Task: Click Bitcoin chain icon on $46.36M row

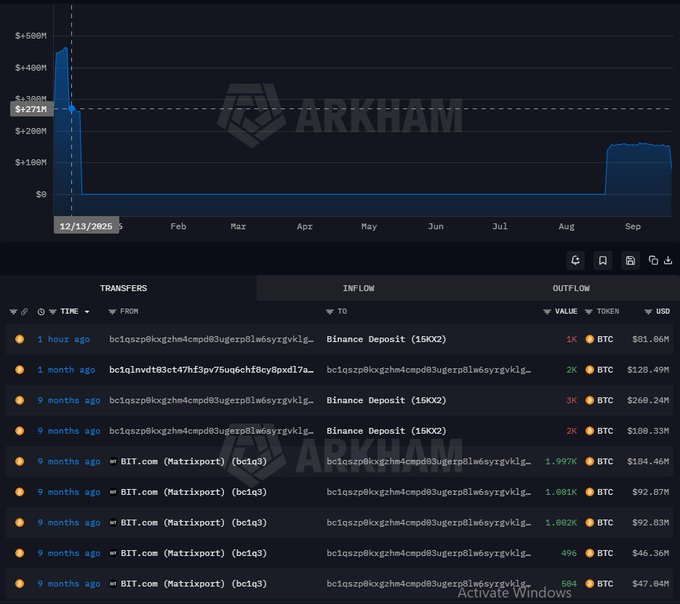Action: click(20, 553)
